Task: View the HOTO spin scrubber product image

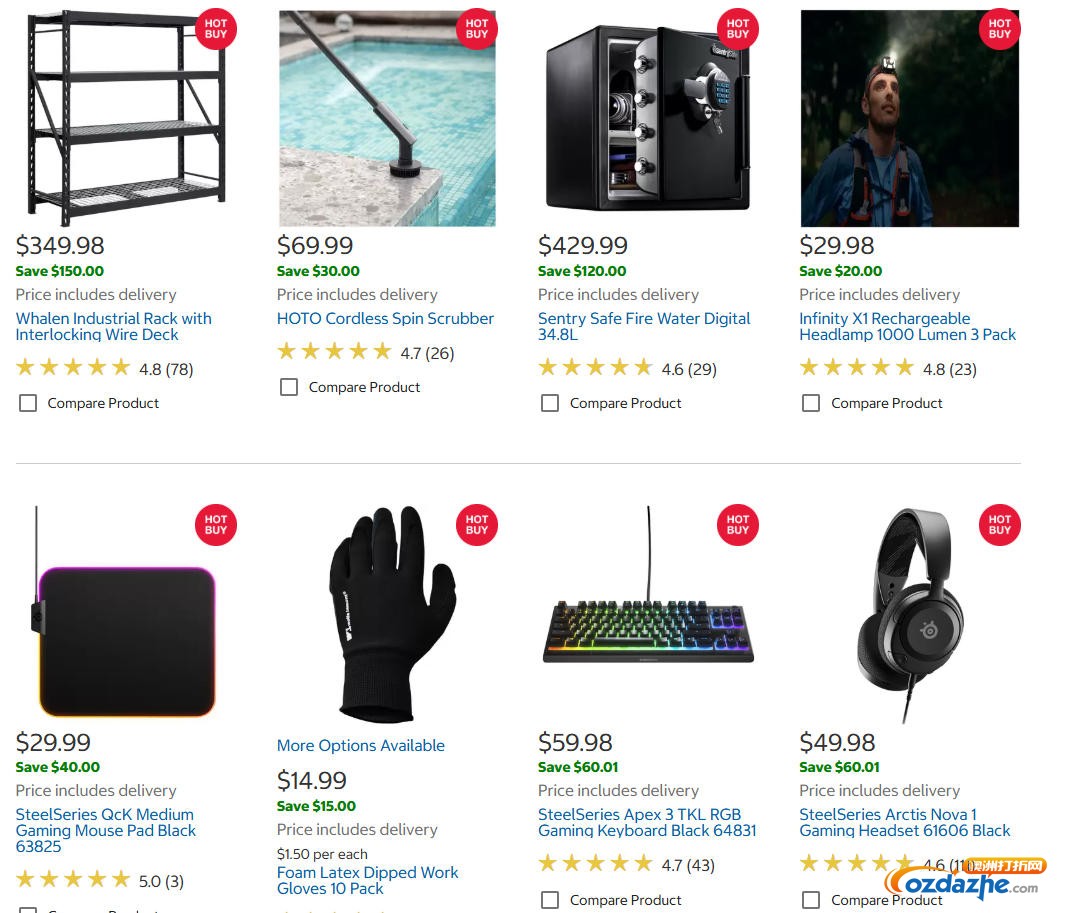Action: click(387, 118)
